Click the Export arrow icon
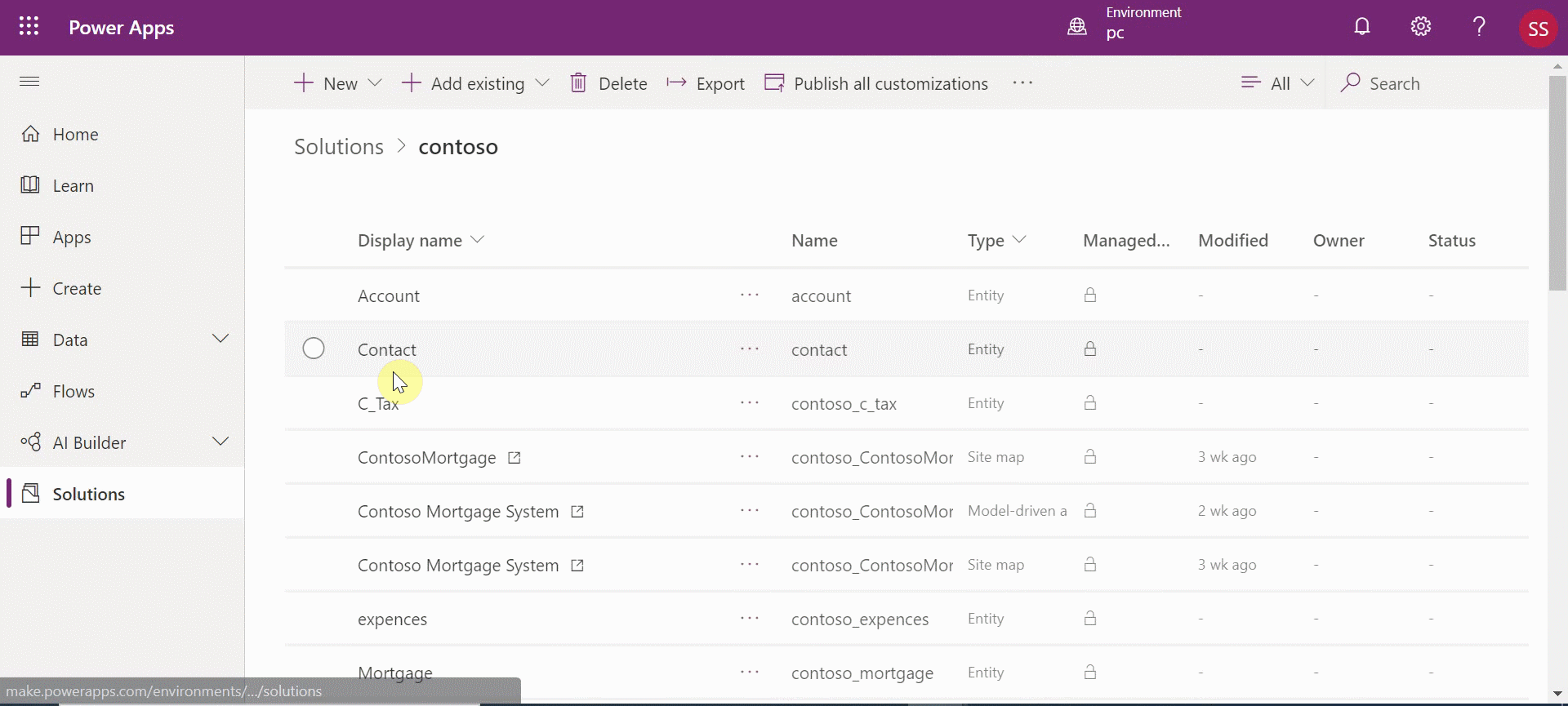Screen dimensions: 1568x706 [x=676, y=82]
